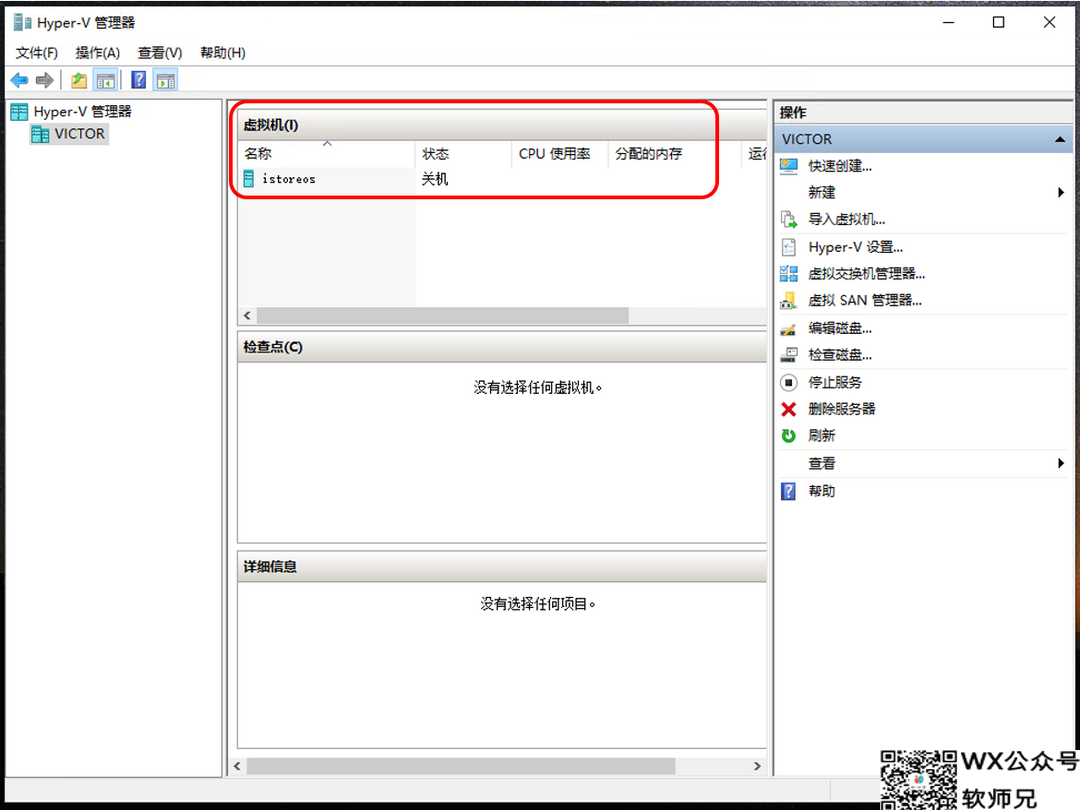Expand the 查看 submenu arrow in actions
This screenshot has height=810, width=1080.
[1061, 464]
